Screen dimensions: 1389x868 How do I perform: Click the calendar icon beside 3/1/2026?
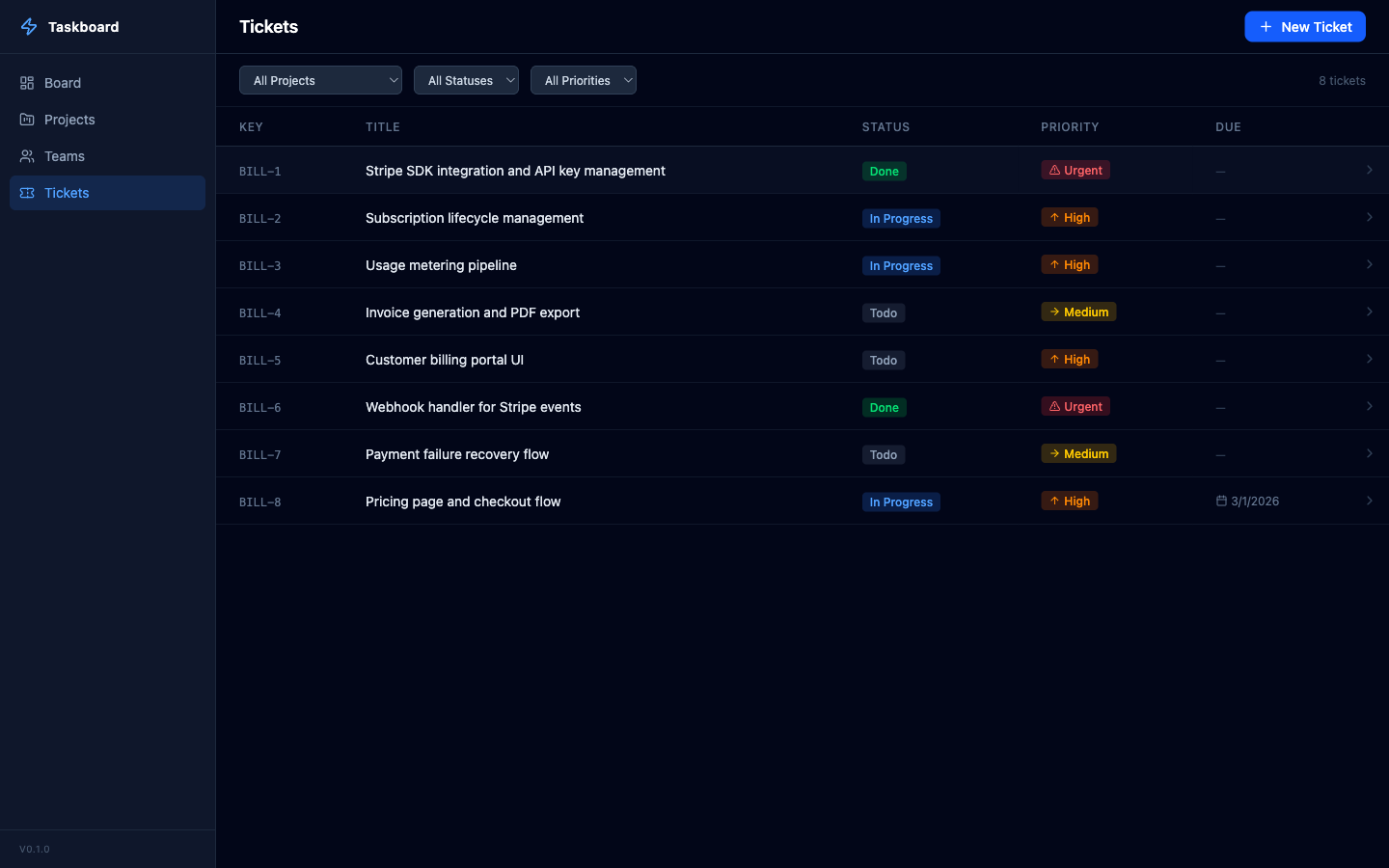[1221, 501]
